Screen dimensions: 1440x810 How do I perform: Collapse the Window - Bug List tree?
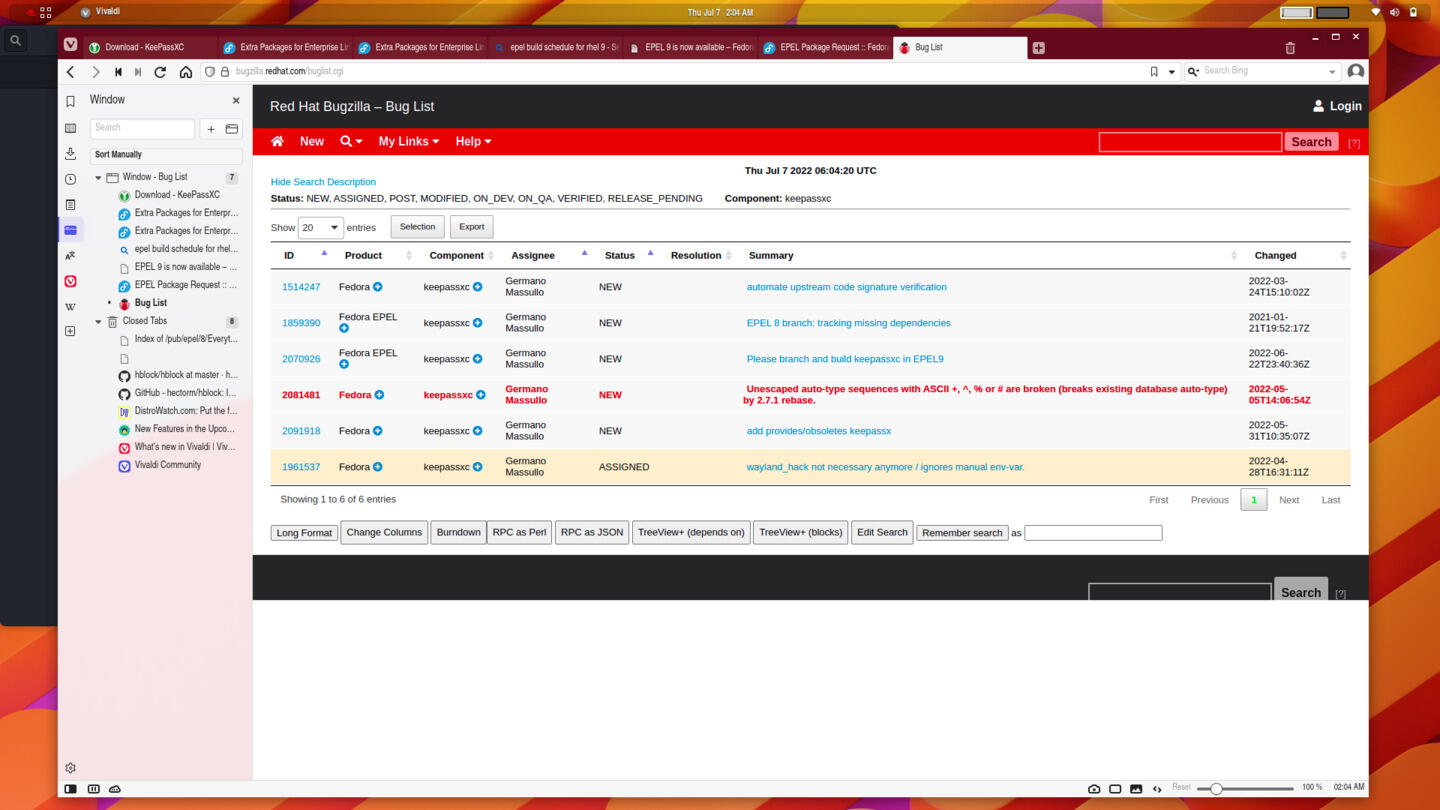tap(98, 178)
